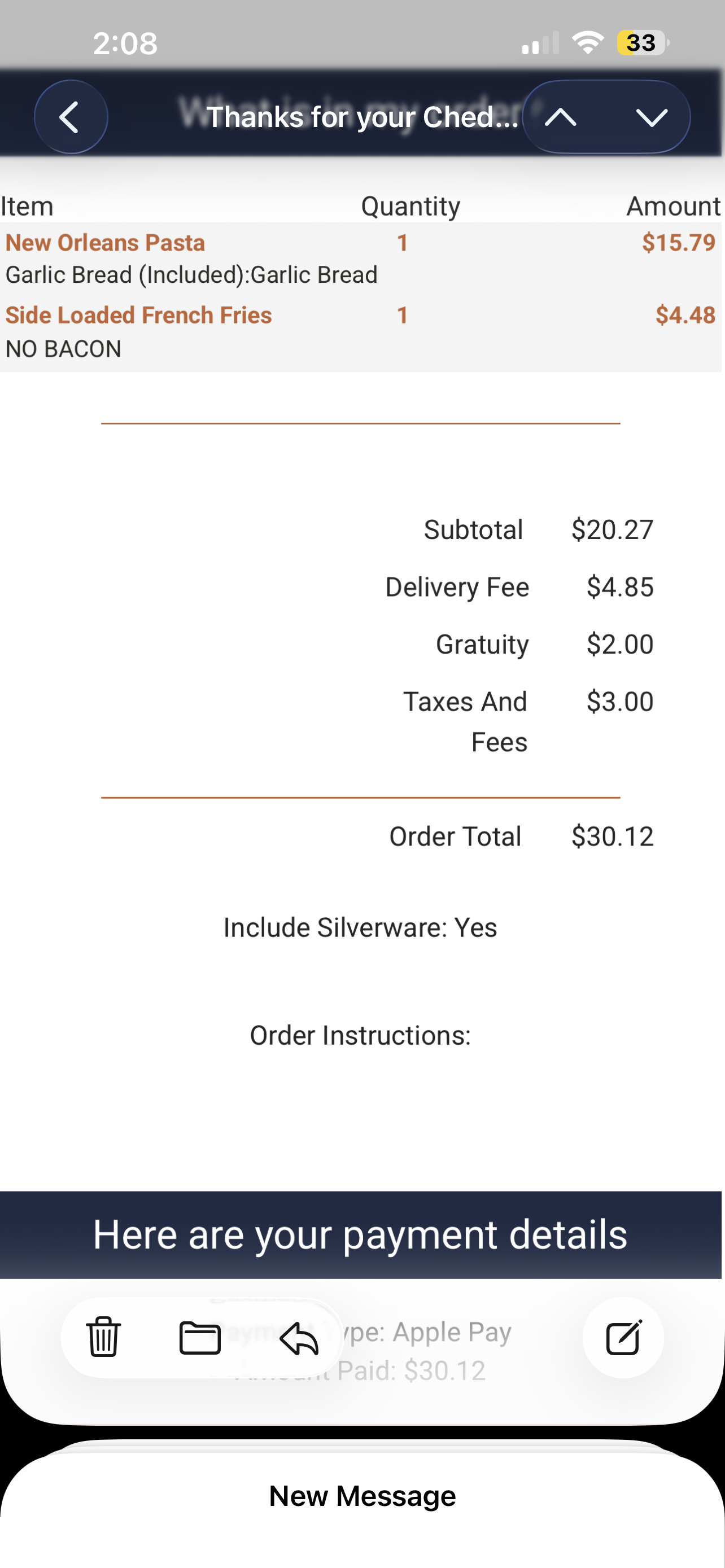The width and height of the screenshot is (725, 1568).
Task: Delete this email with trash icon
Action: click(103, 1337)
